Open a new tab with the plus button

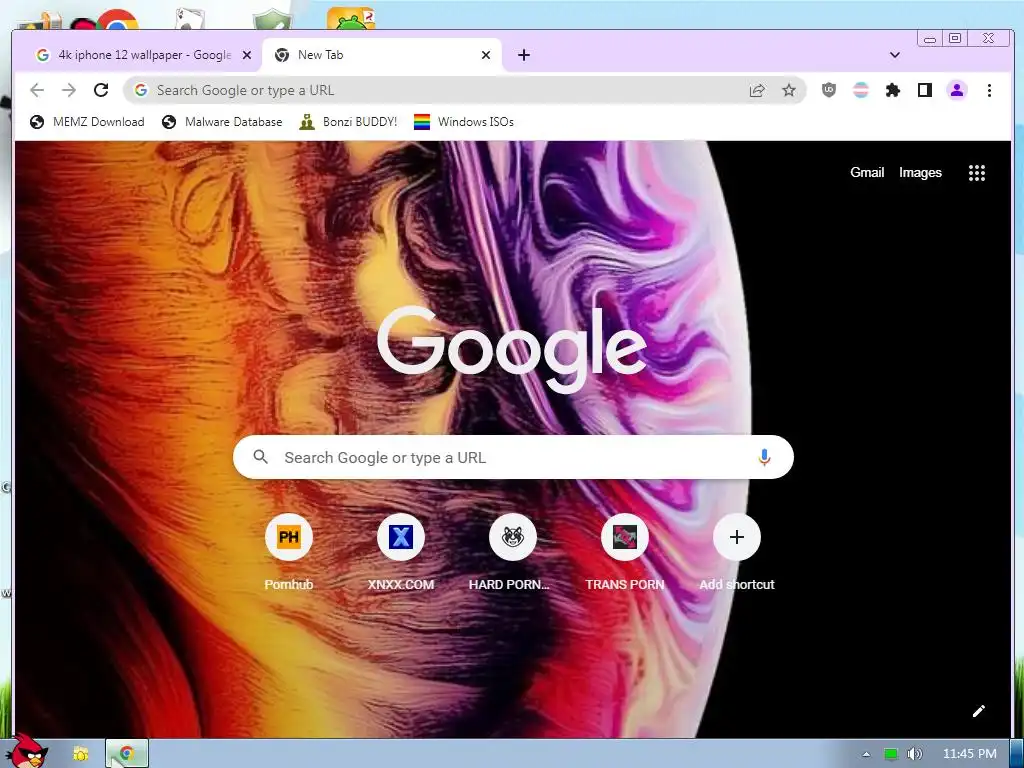tap(524, 55)
